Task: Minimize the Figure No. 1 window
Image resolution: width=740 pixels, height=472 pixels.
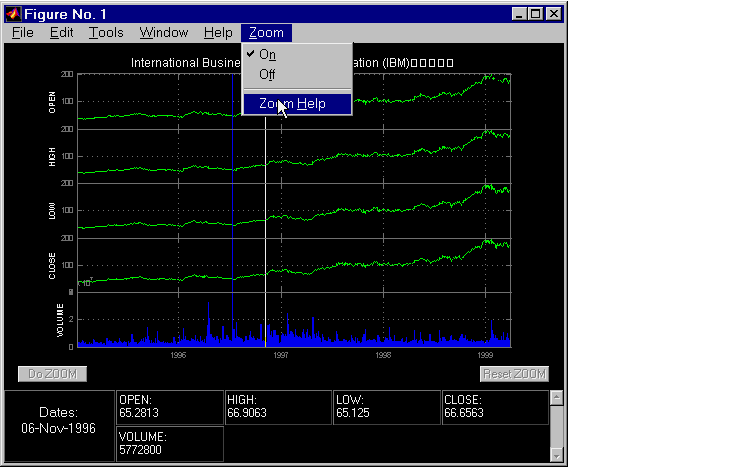Action: click(519, 14)
